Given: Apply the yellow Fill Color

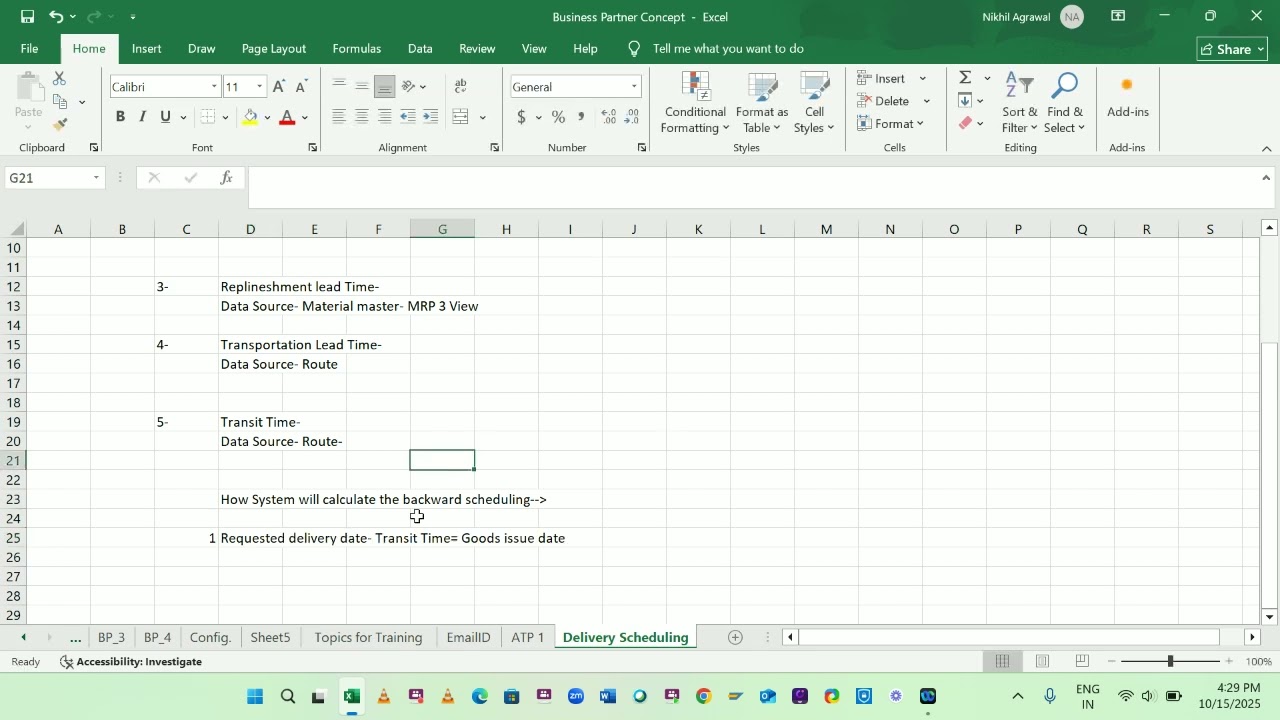Looking at the screenshot, I should (251, 117).
